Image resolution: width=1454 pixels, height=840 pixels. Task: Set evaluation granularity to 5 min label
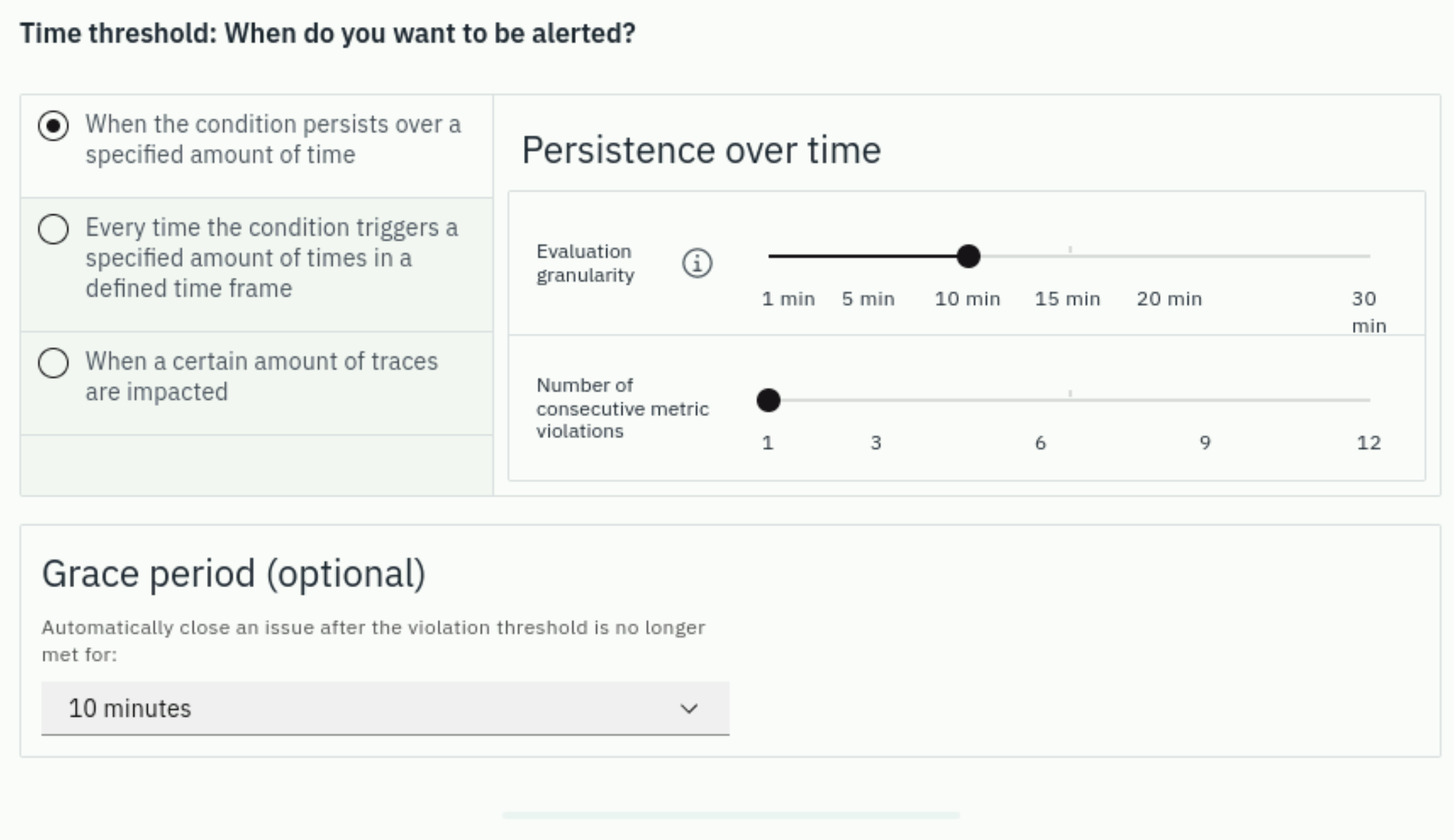[868, 299]
